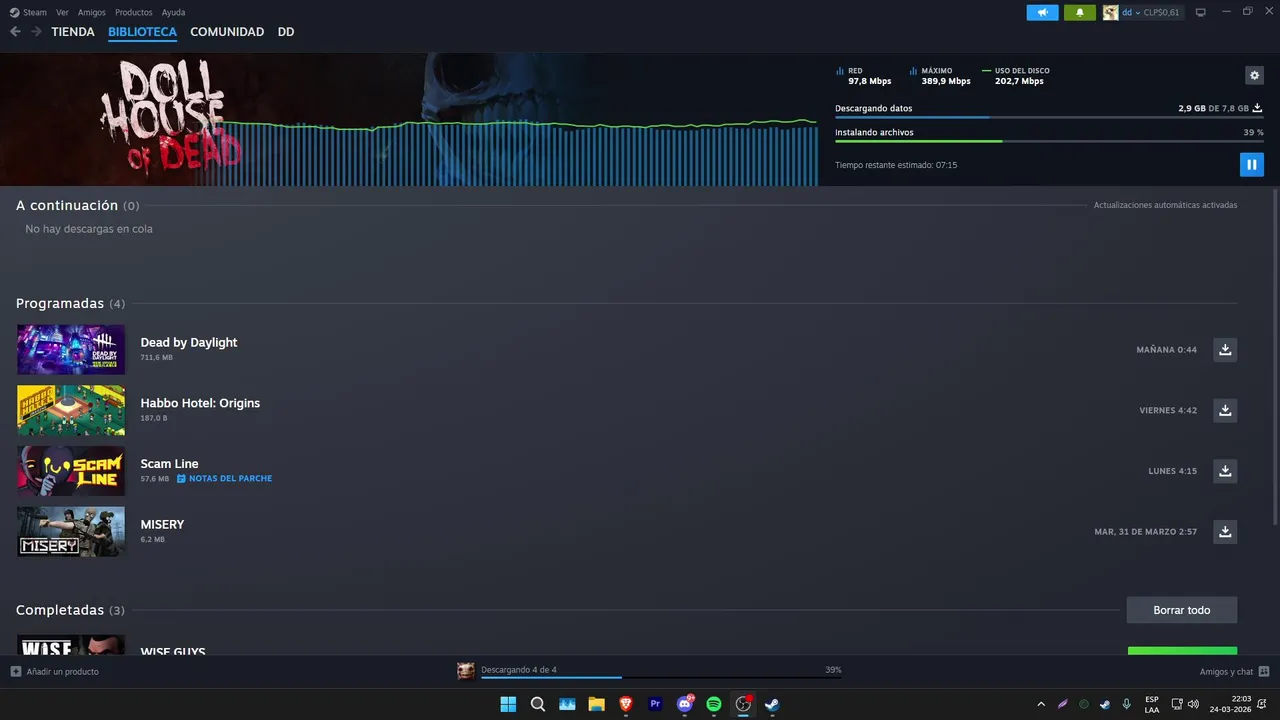This screenshot has width=1280, height=720.
Task: Click Añadir un producto
Action: 55,672
